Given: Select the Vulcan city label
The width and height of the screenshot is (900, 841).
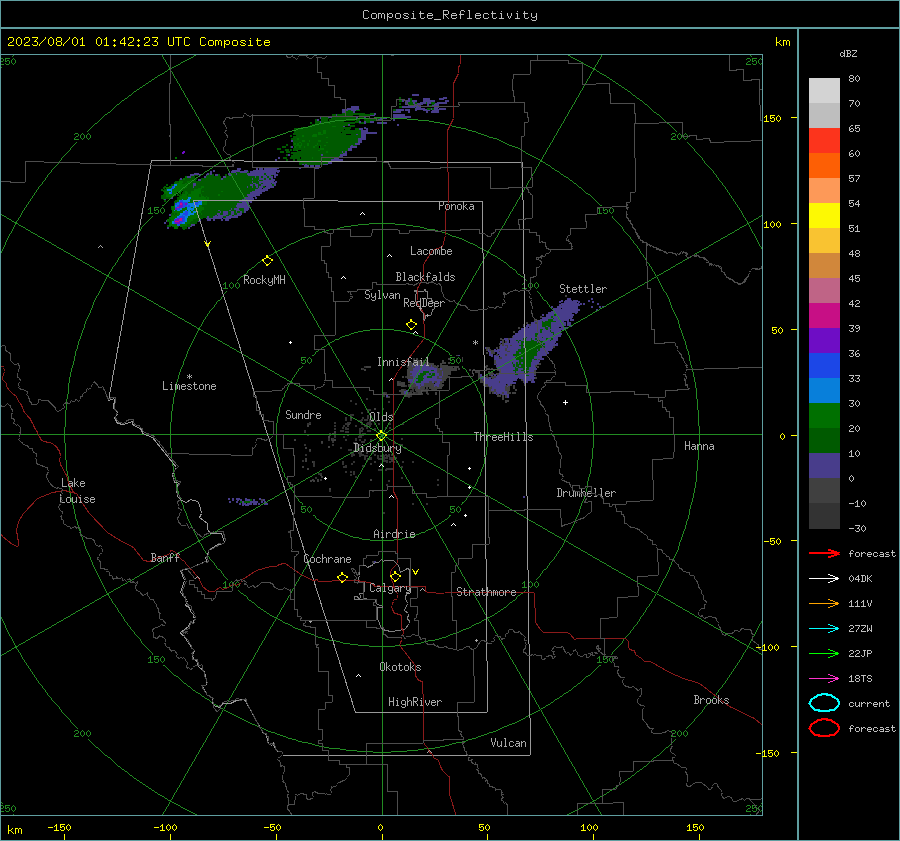Looking at the screenshot, I should [x=509, y=743].
